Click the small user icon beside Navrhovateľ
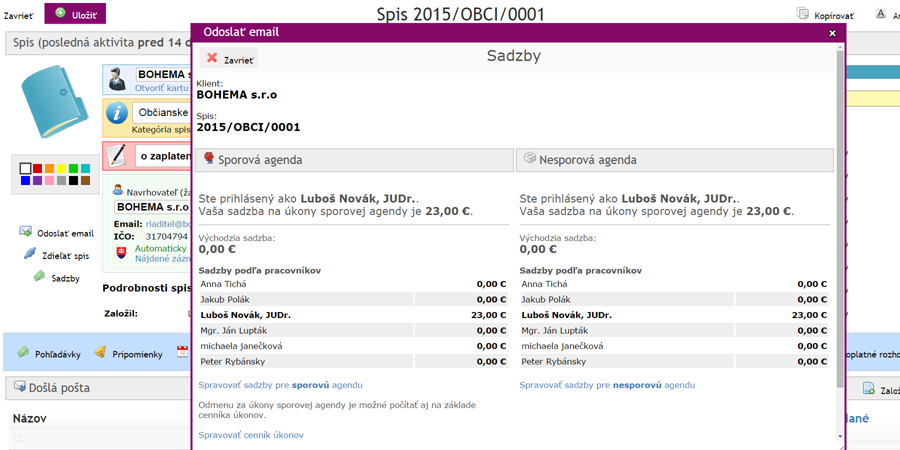 (118, 190)
